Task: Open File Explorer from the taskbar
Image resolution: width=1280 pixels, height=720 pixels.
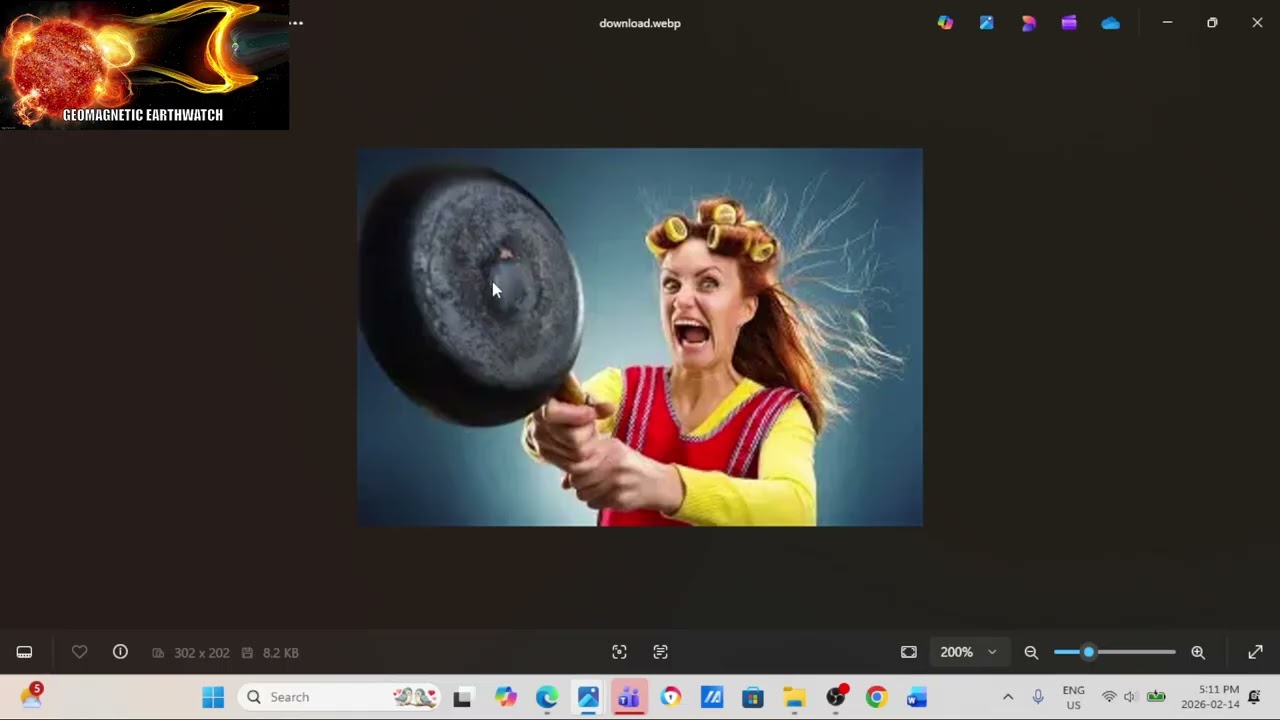Action: coord(794,697)
